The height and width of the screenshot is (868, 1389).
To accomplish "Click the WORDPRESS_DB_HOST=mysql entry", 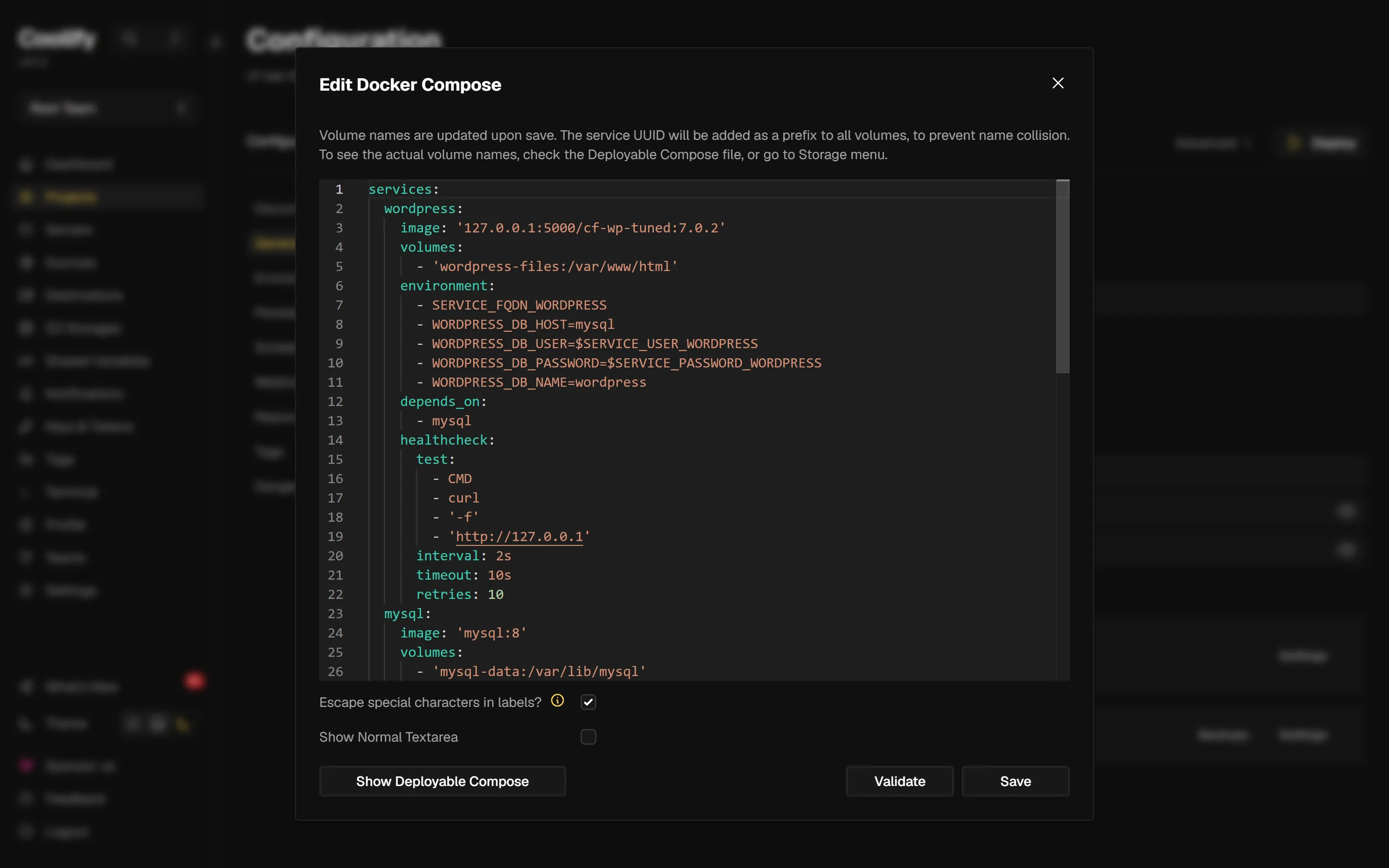I will [523, 325].
